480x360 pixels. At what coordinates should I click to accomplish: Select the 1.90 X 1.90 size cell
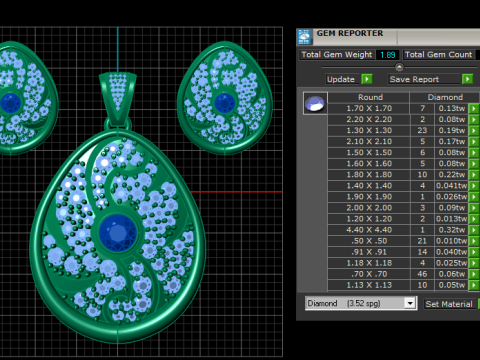369,197
